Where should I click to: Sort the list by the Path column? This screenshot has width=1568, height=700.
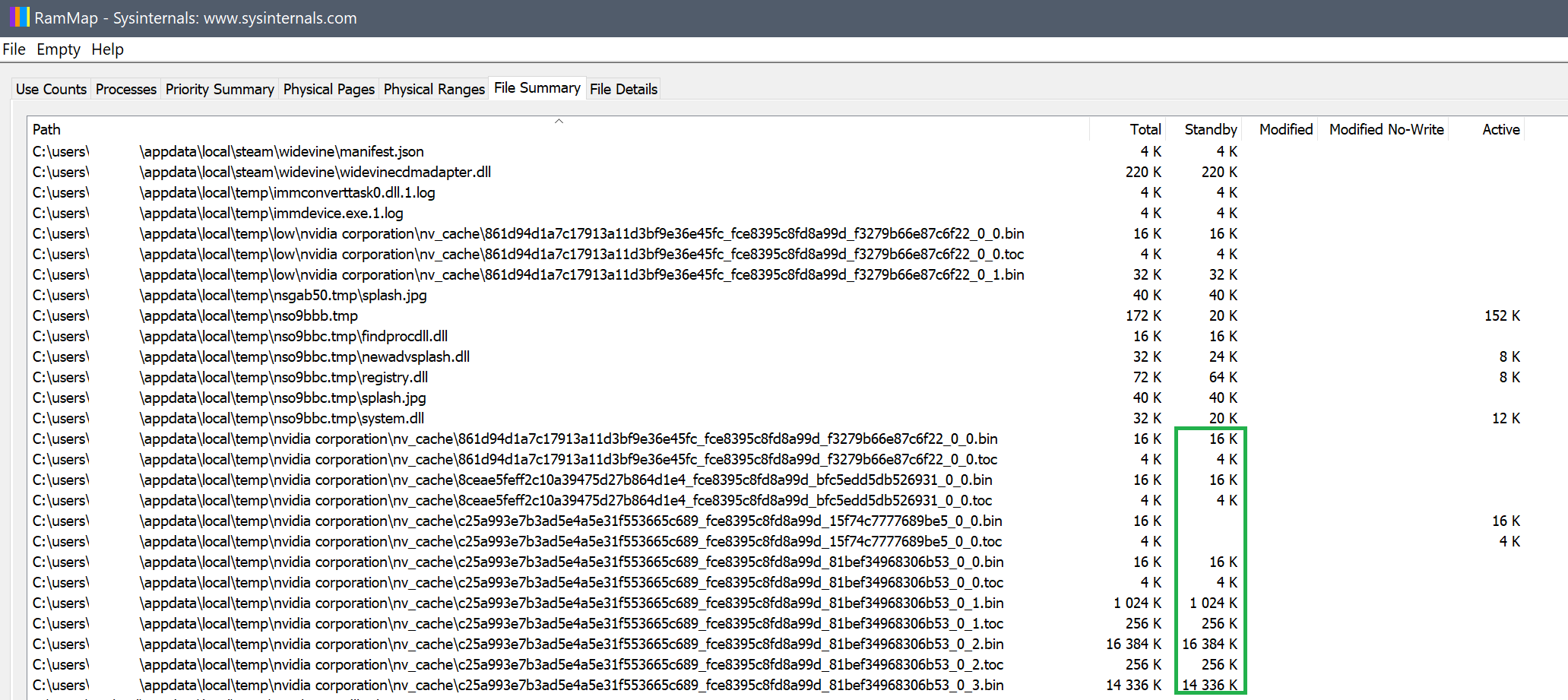(x=558, y=129)
